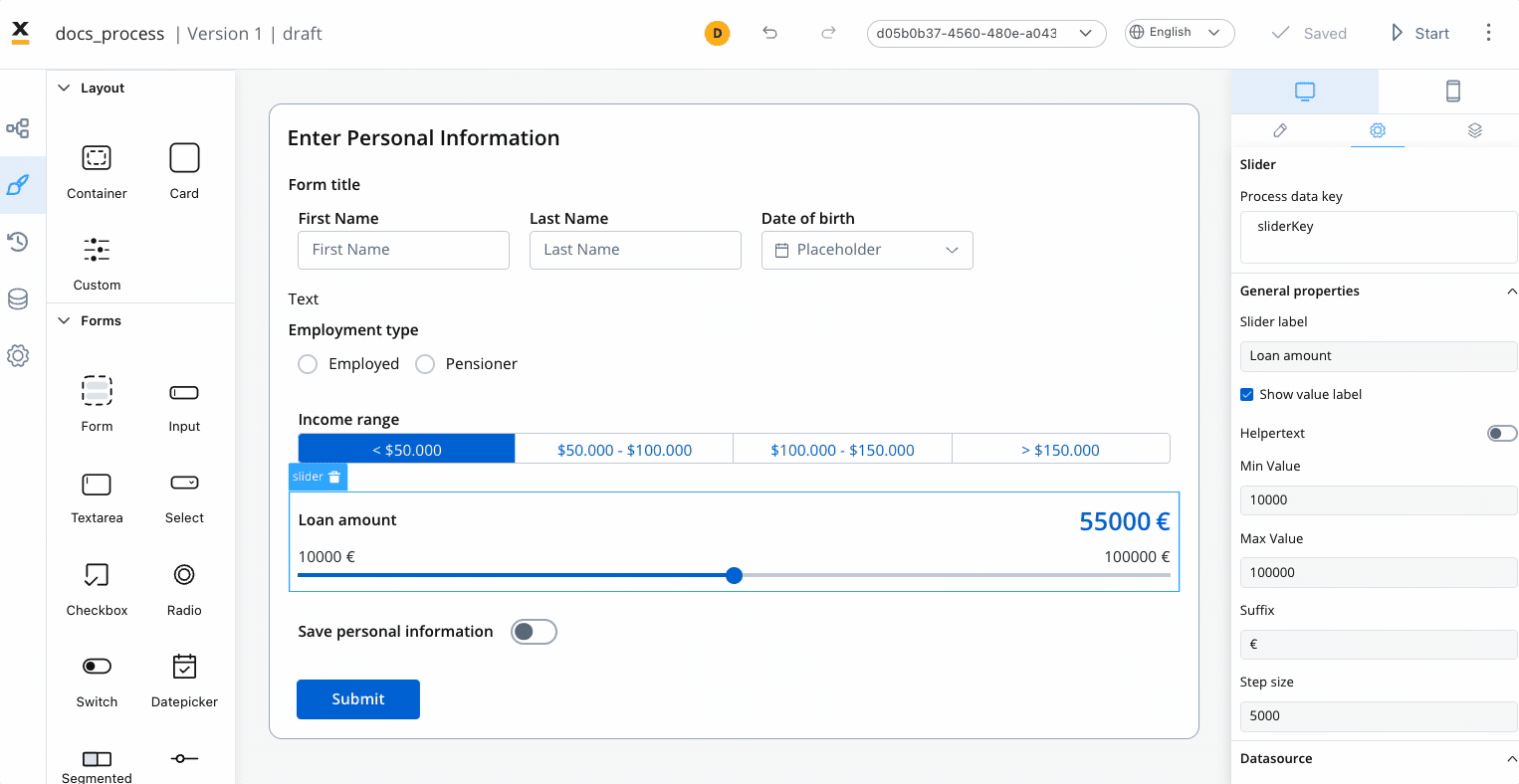This screenshot has height=784, width=1519.
Task: Click the Slider label Loan amount field
Action: (x=1379, y=356)
